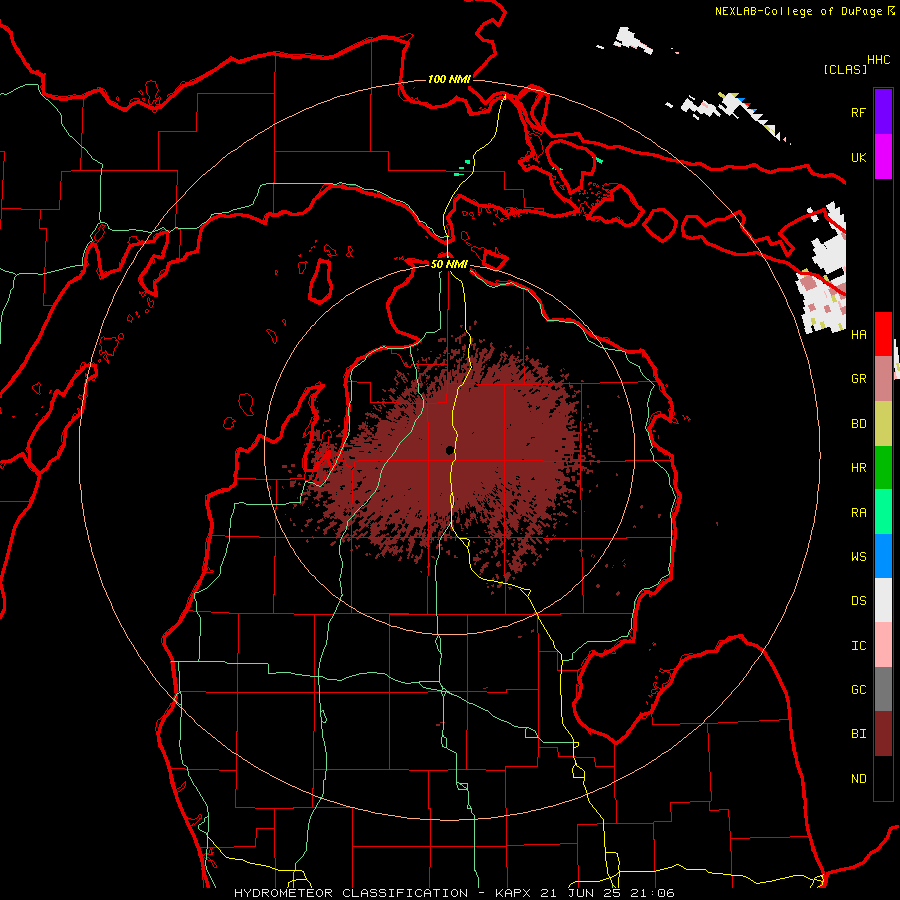Screen dimensions: 900x900
Task: Click the ND legend label
Action: pos(858,779)
